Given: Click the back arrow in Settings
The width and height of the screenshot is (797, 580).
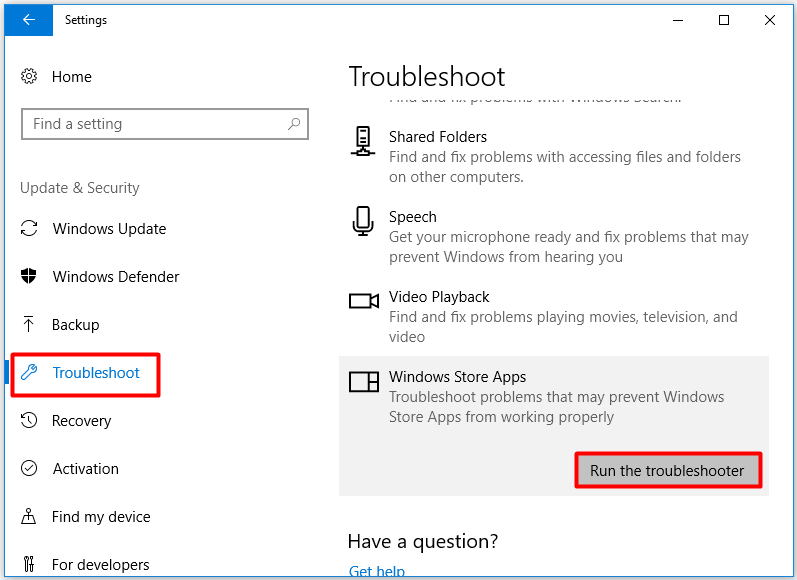Looking at the screenshot, I should (x=29, y=20).
